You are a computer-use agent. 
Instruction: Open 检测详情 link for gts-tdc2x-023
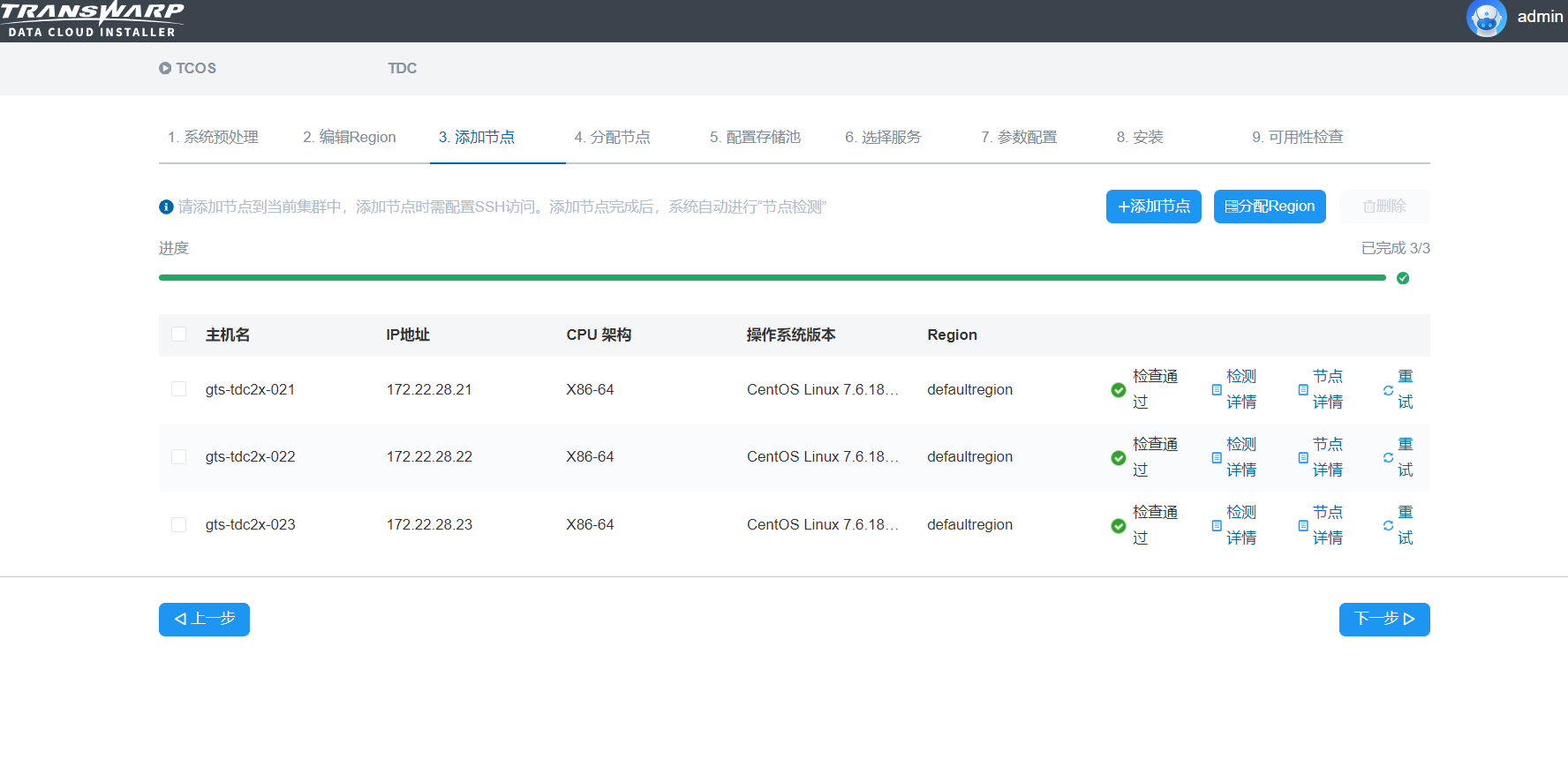1241,525
